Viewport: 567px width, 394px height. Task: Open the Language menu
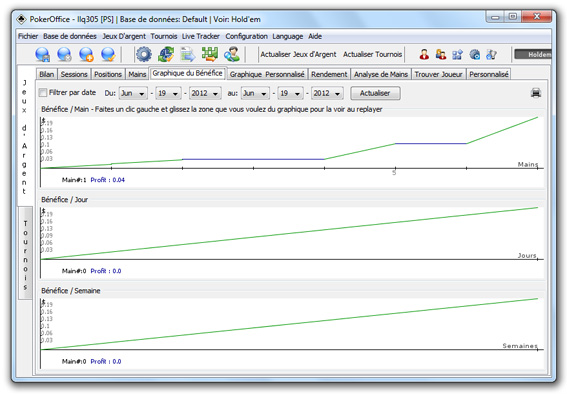point(288,36)
